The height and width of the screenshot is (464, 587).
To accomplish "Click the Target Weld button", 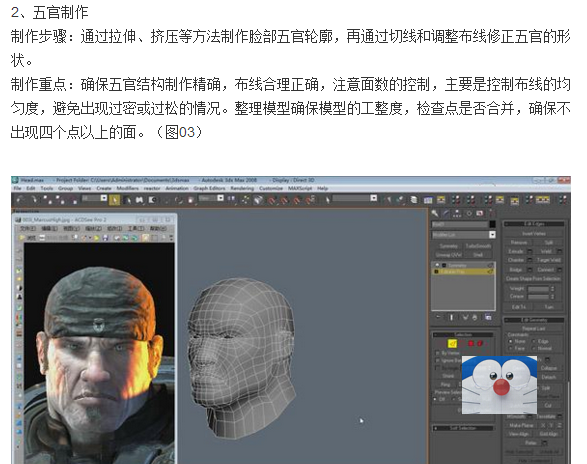I will [x=548, y=260].
